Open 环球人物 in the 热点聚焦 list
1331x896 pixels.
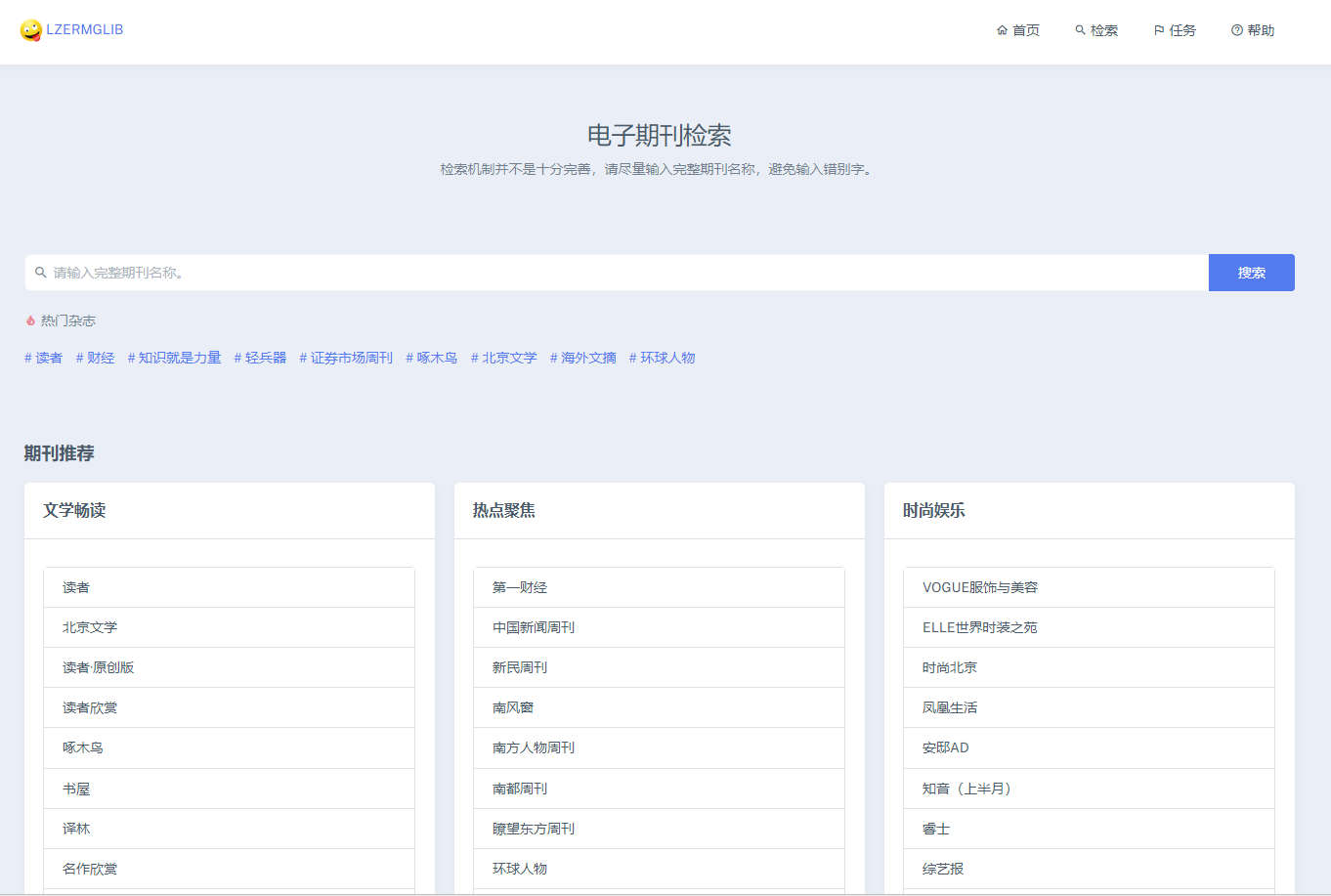(660, 869)
